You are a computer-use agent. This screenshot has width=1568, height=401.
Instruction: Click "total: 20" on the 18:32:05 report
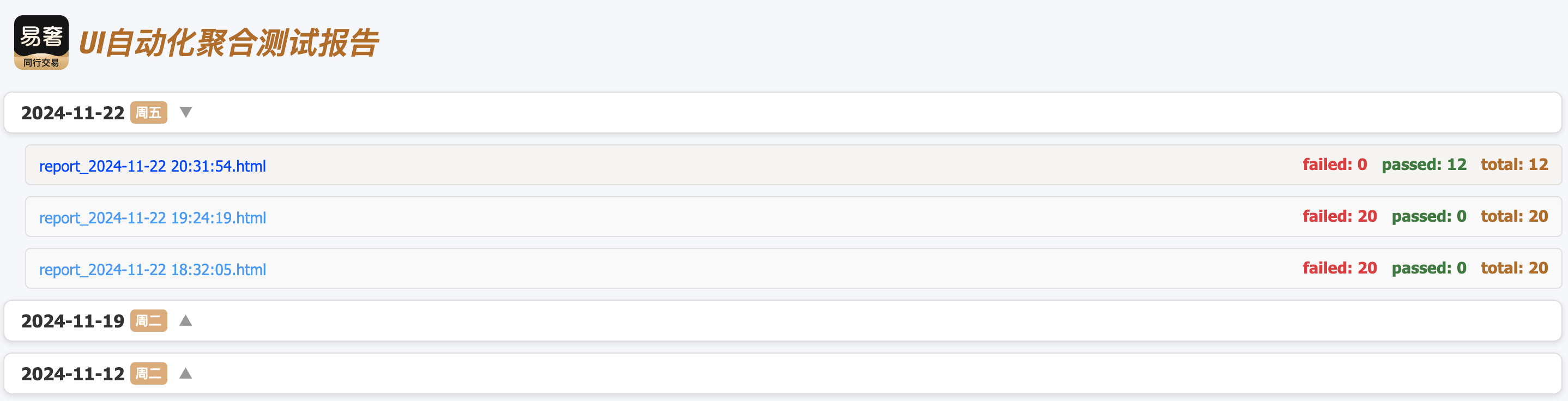click(x=1514, y=268)
